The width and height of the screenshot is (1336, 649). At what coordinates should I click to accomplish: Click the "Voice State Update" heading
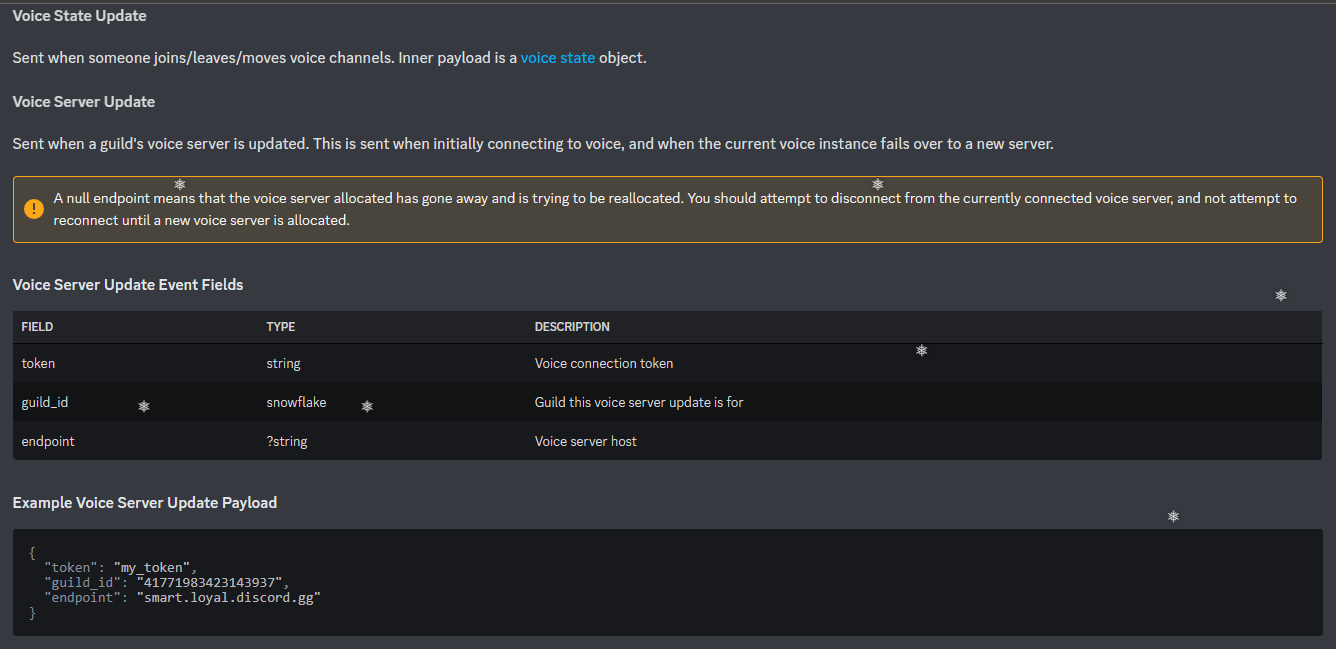(79, 16)
